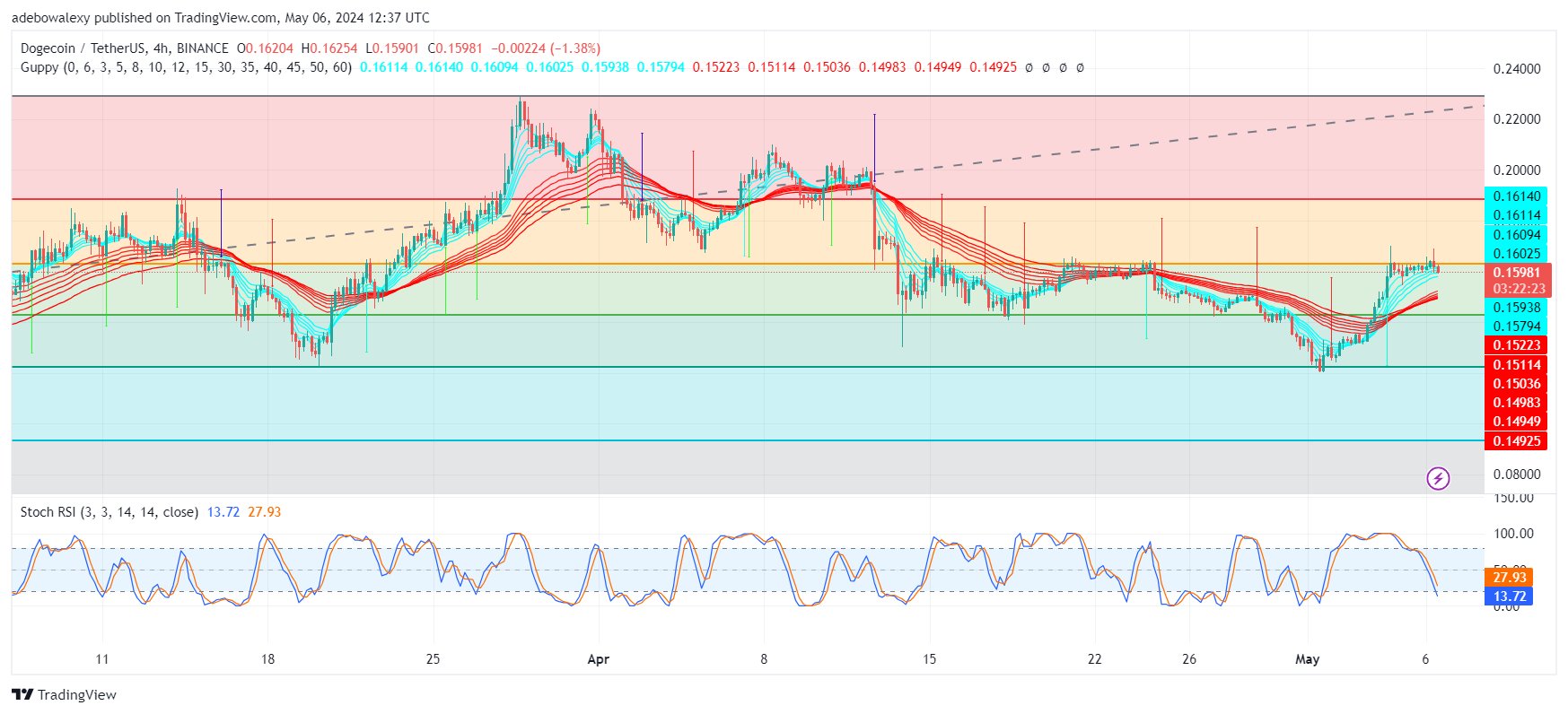Click the publisher caption adebowalexy at top
The width and height of the screenshot is (1568, 714).
pos(50,18)
